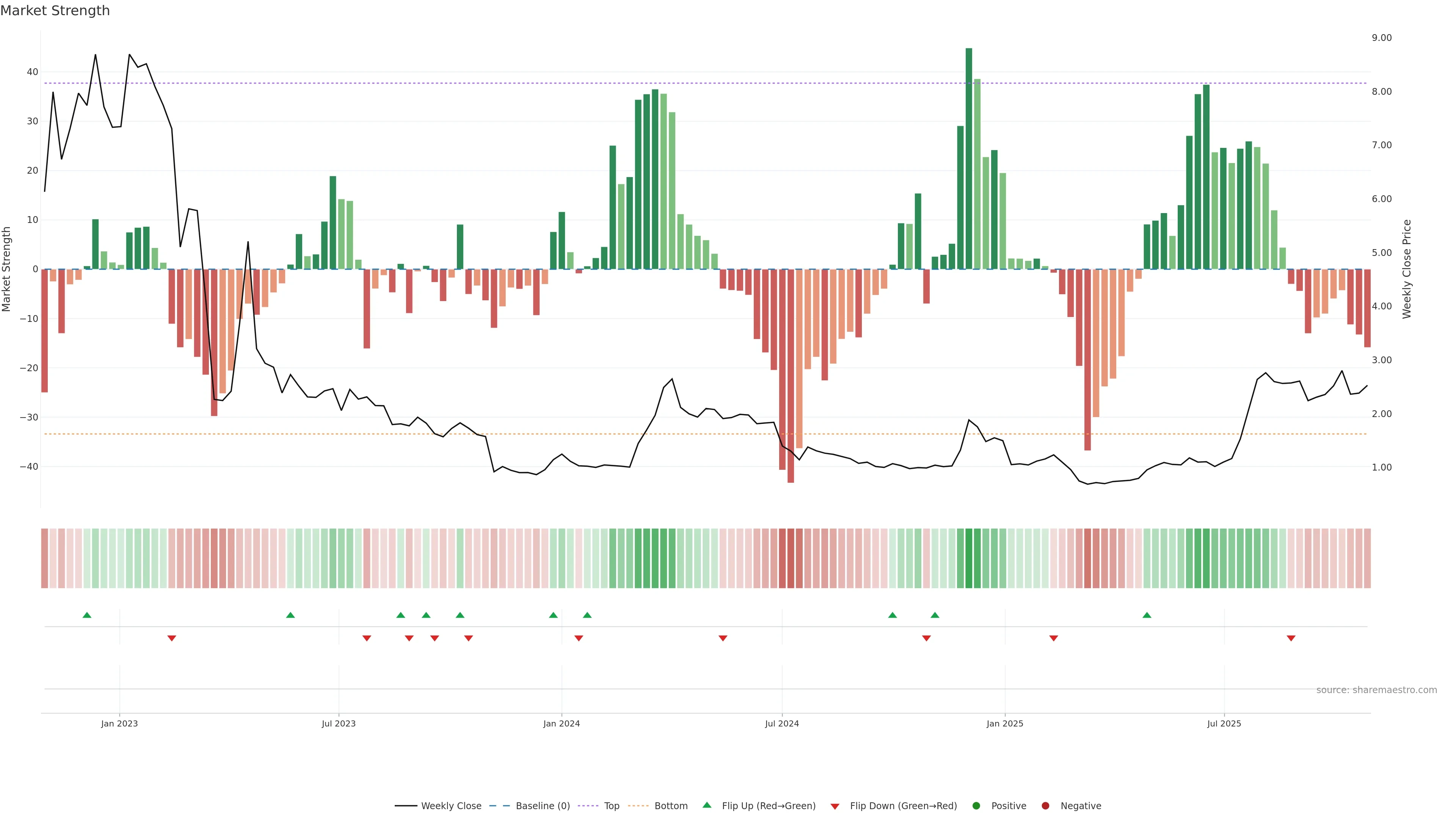This screenshot has width=1456, height=819.
Task: Click the Market Strength chart title
Action: click(x=55, y=11)
